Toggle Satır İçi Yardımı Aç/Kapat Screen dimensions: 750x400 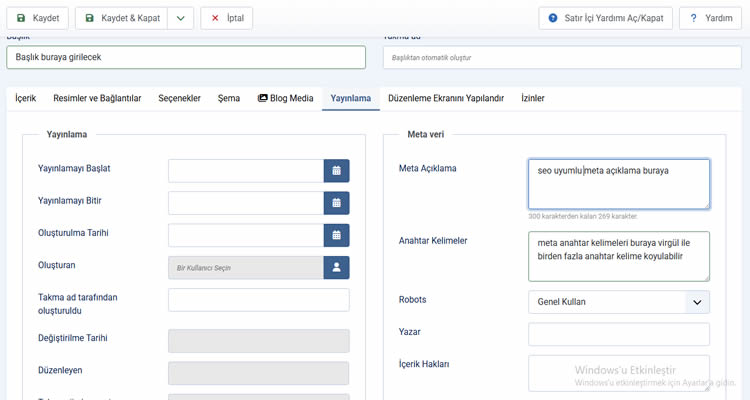click(x=604, y=18)
